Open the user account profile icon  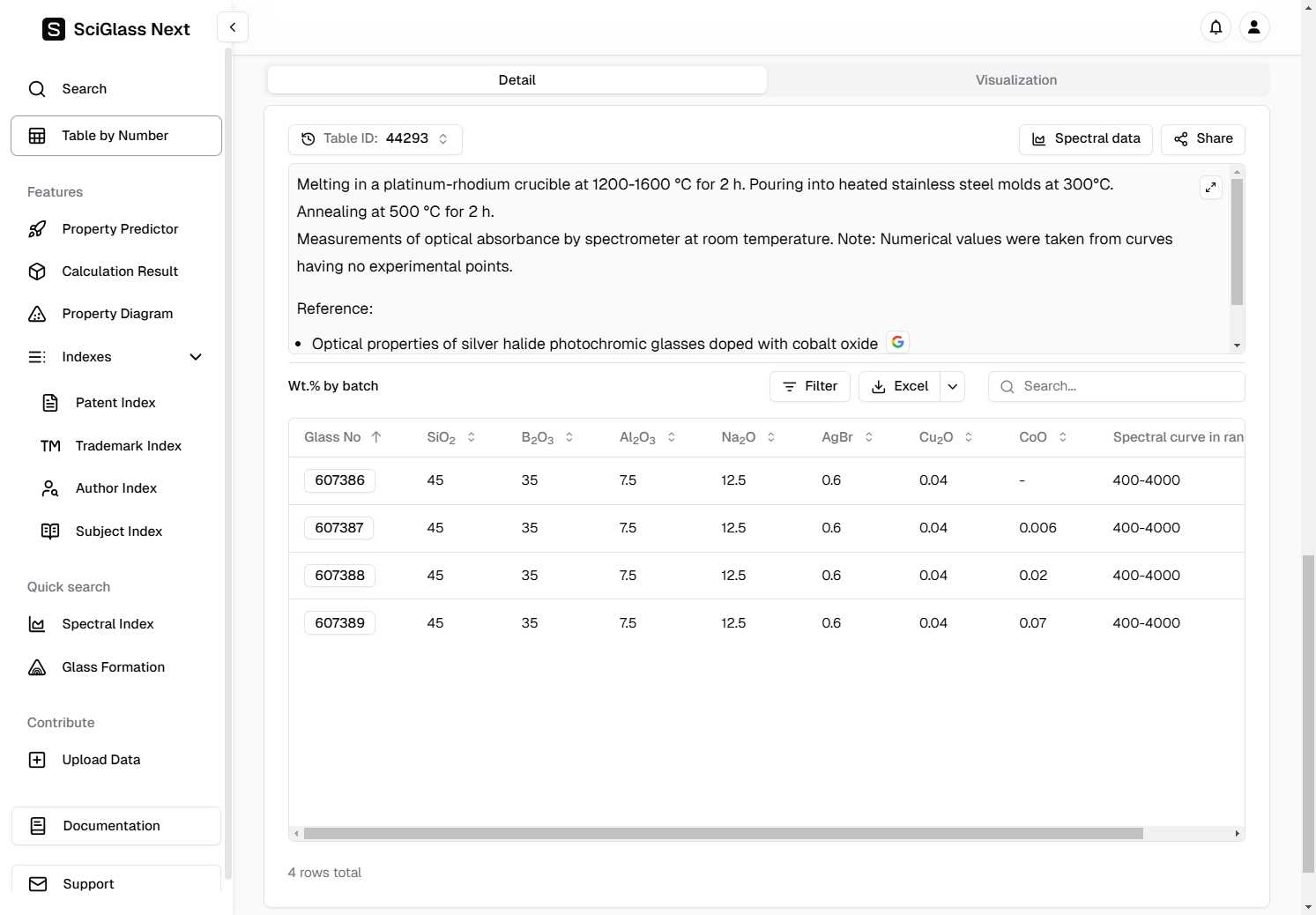point(1253,27)
